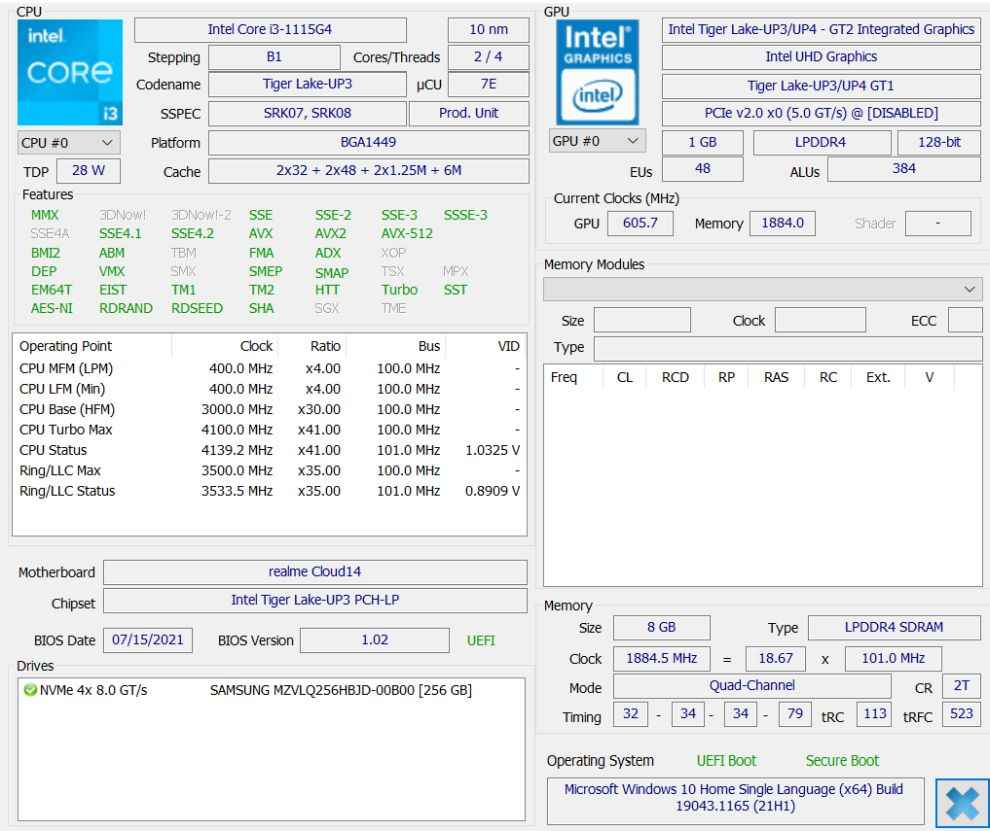The width and height of the screenshot is (990, 831).
Task: Click the GPU Memory clock 1884.0 value
Action: 782,223
